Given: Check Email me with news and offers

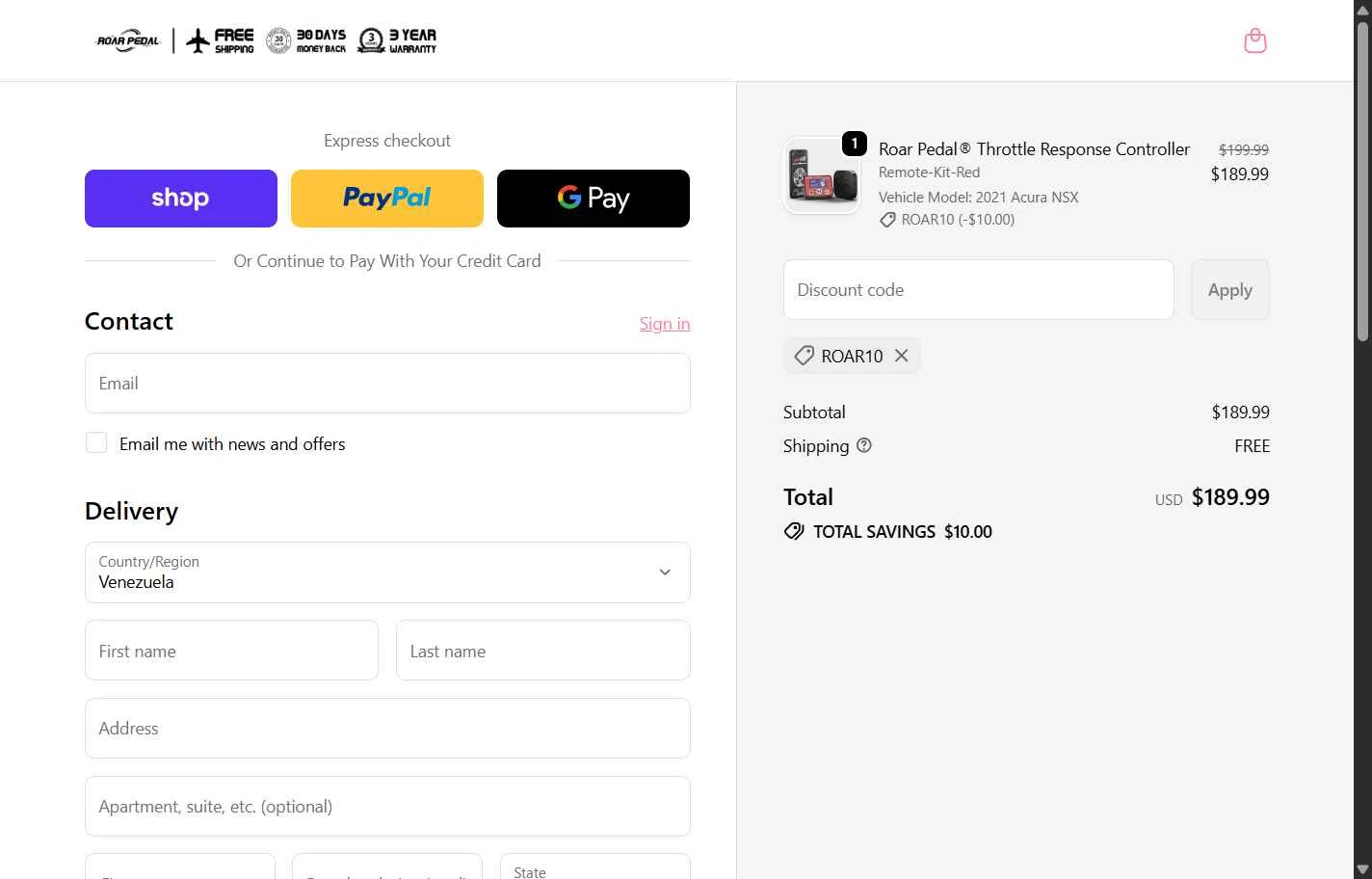Looking at the screenshot, I should click(96, 442).
